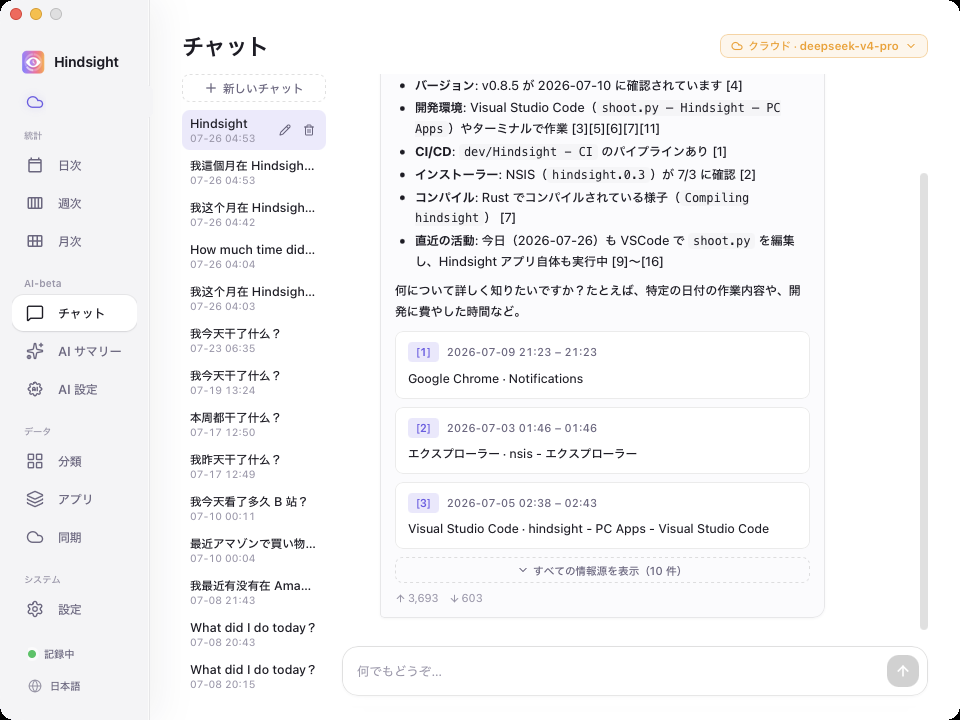Screen dimensions: 960x720
Task: Open the エクスプローラー · nsis source card
Action: 602,440
